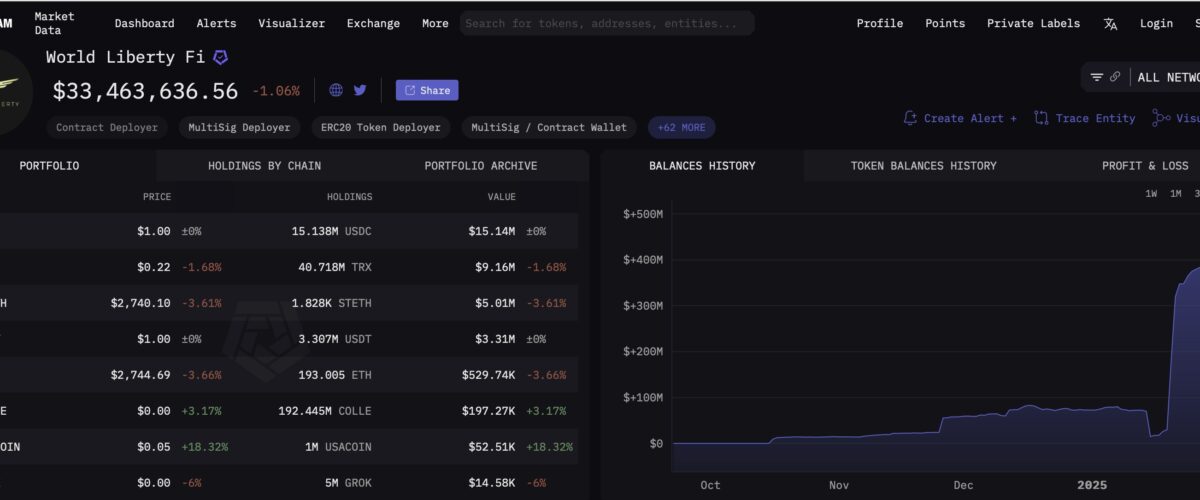This screenshot has width=1200, height=500.
Task: Sort the portfolio by Value column
Action: (x=501, y=197)
